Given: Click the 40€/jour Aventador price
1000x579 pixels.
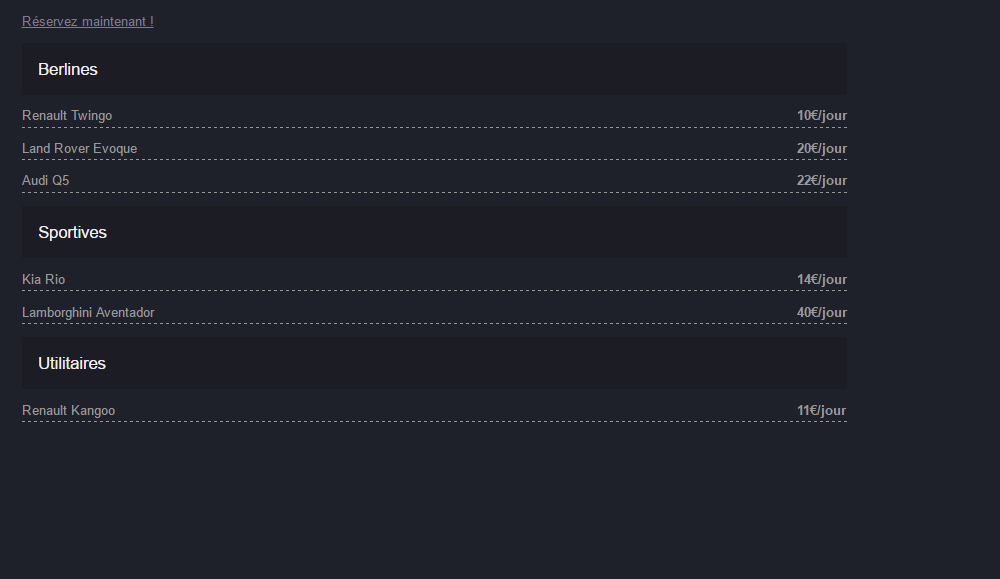Looking at the screenshot, I should pos(821,312).
